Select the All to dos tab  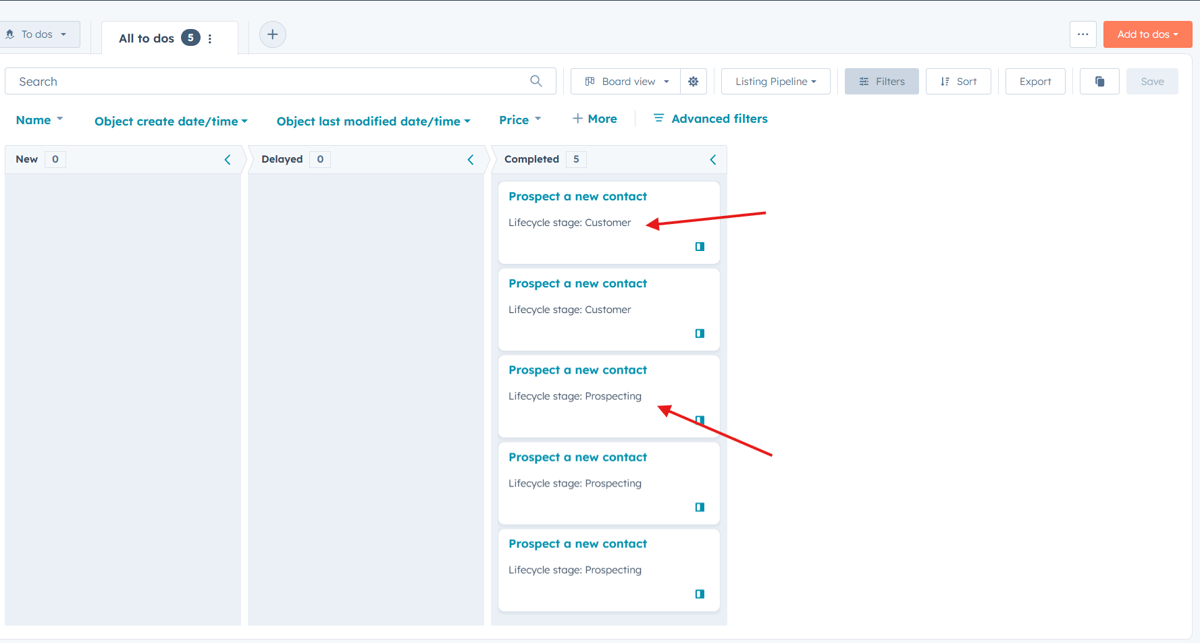pyautogui.click(x=147, y=39)
